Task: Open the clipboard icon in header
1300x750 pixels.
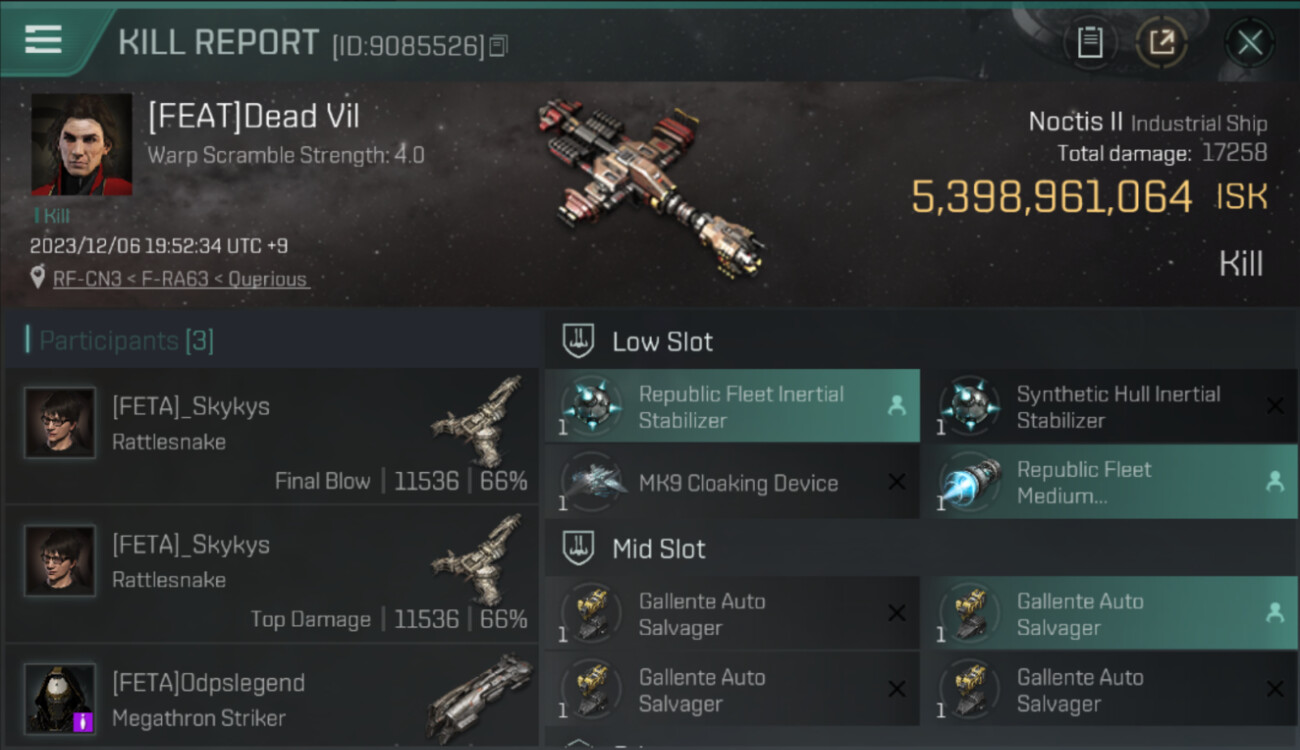Action: [1090, 42]
